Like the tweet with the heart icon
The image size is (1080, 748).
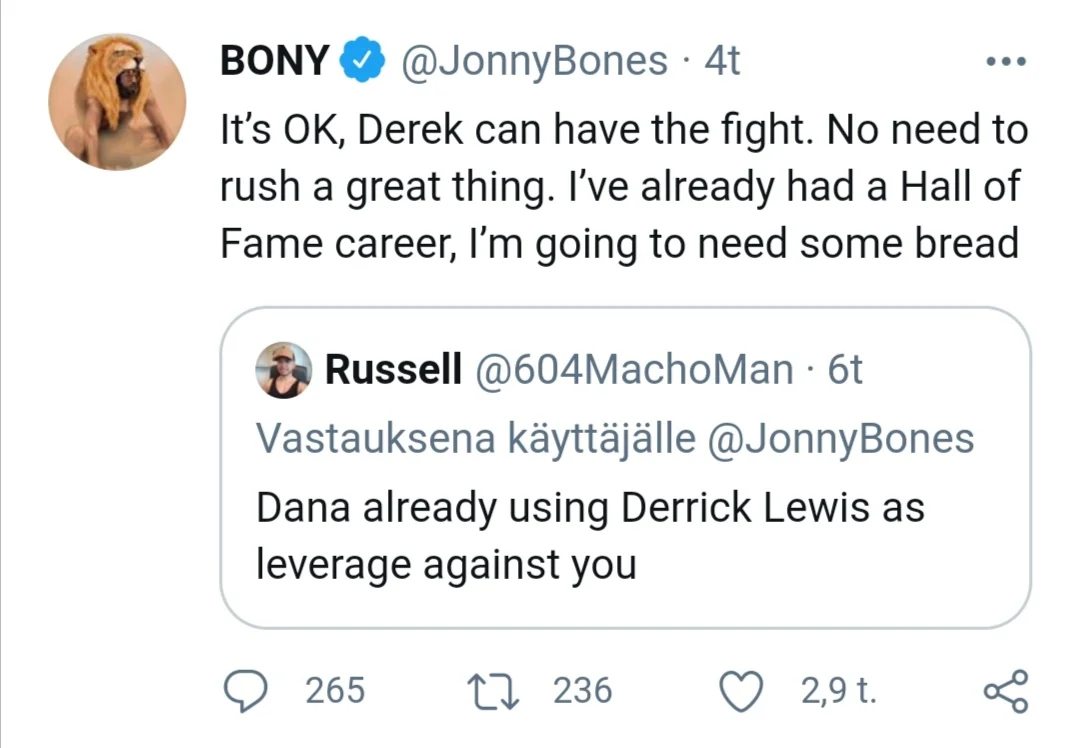pyautogui.click(x=741, y=691)
